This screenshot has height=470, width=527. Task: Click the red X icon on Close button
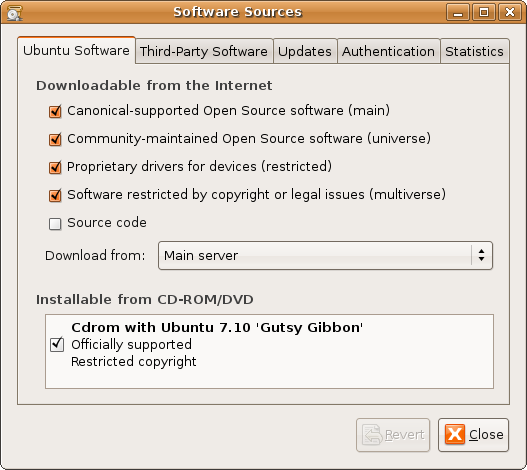pyautogui.click(x=455, y=434)
